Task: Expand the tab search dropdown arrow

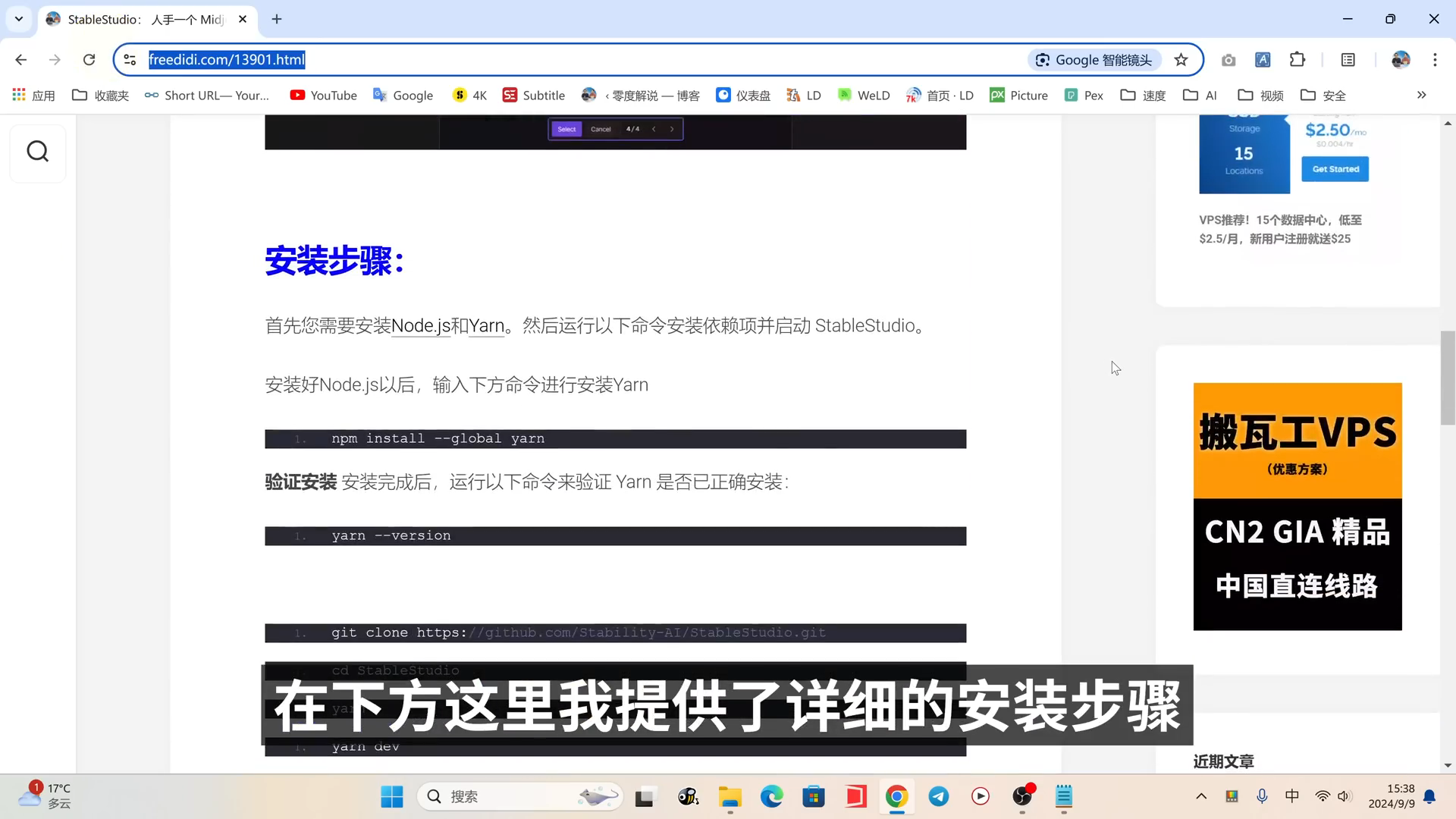Action: pos(19,19)
